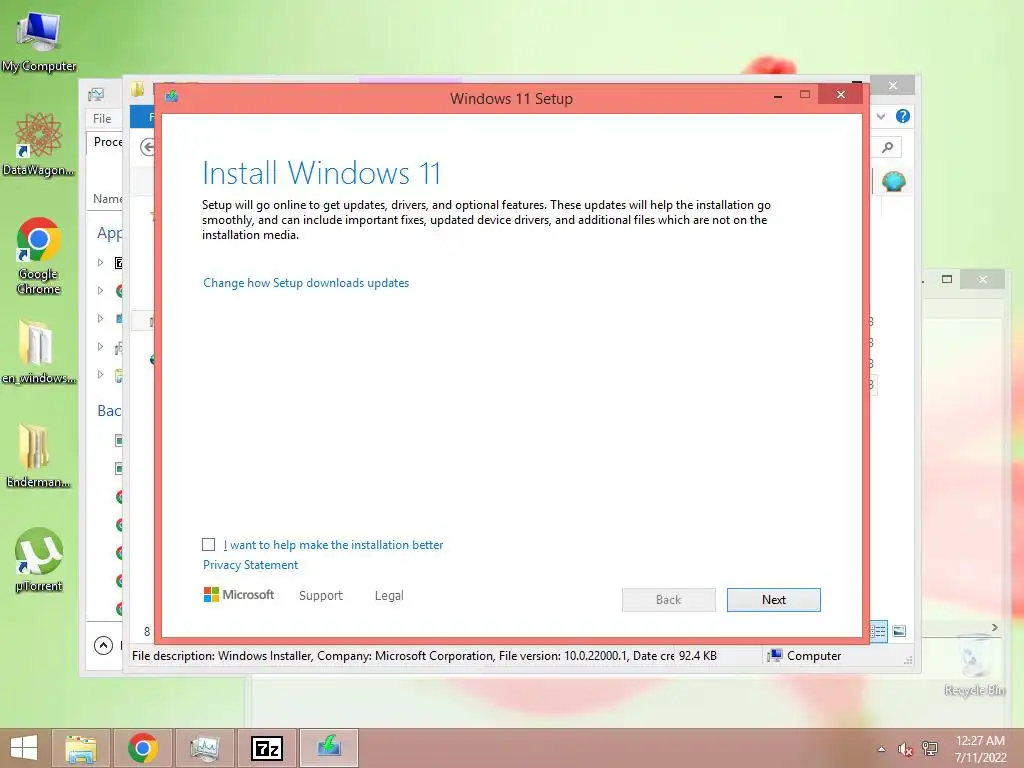Minimize the Windows 11 Setup window
1024x768 pixels.
(x=778, y=96)
